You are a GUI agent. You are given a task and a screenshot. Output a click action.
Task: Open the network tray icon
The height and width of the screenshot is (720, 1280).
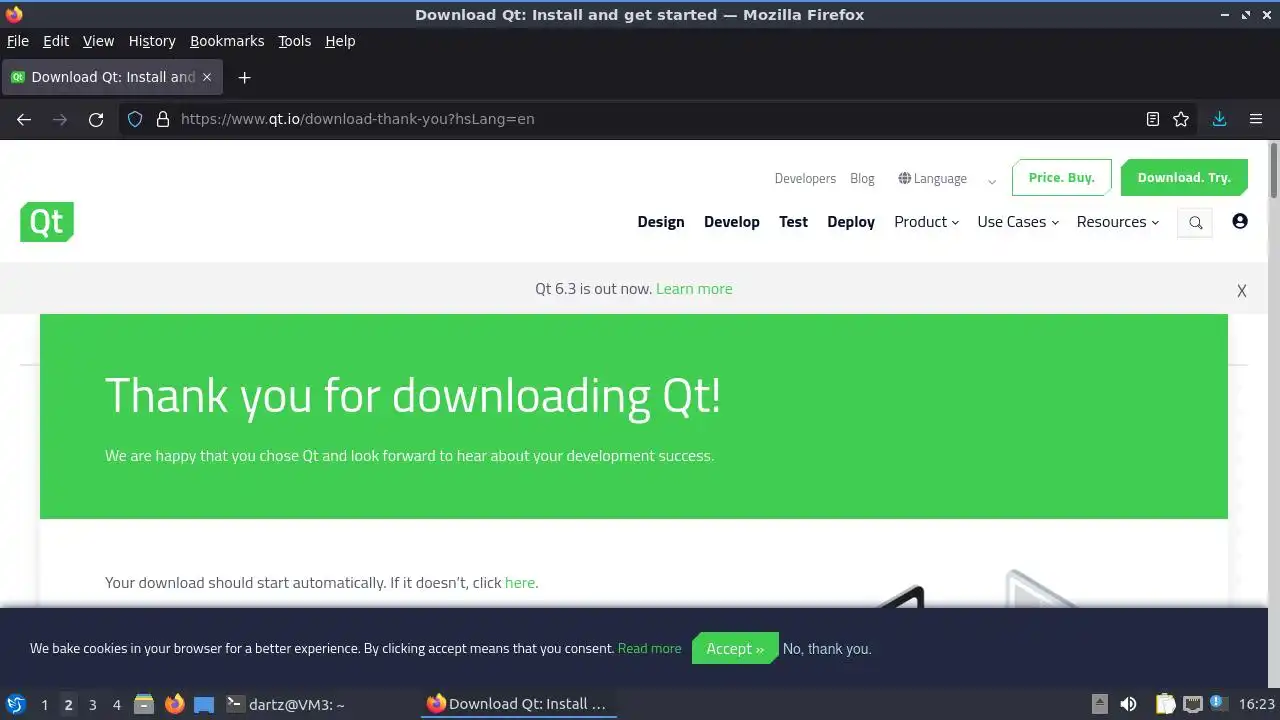click(x=1193, y=704)
